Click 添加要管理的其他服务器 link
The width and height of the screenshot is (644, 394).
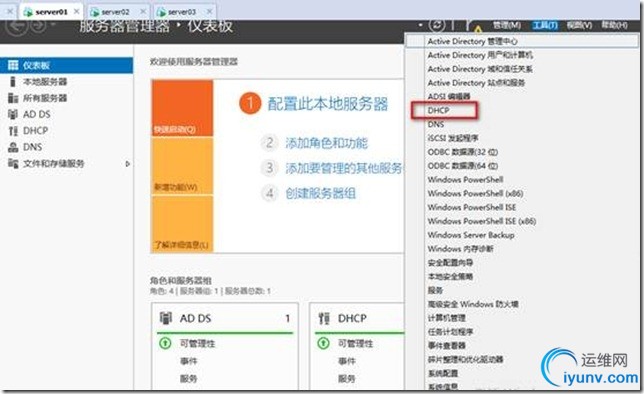click(344, 168)
